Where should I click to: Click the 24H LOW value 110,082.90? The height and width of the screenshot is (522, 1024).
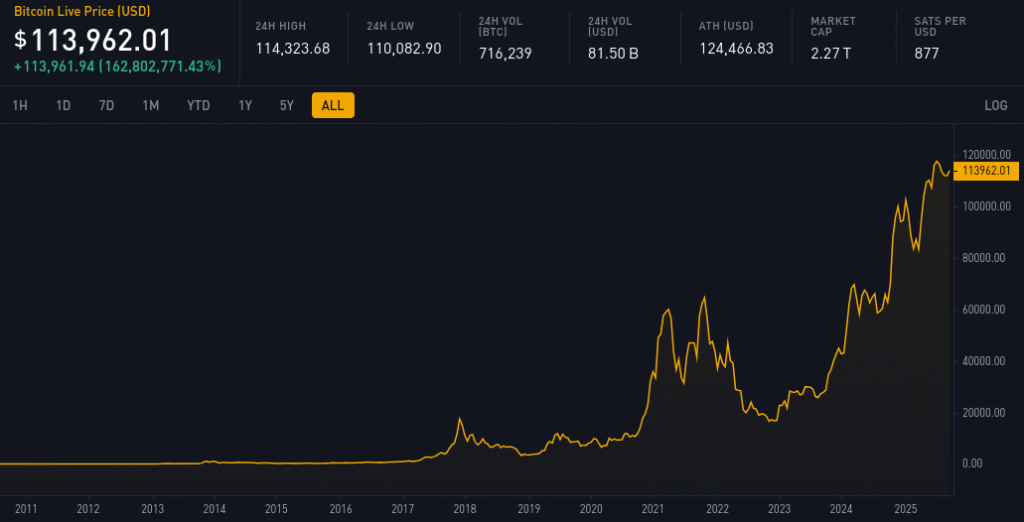[x=404, y=49]
